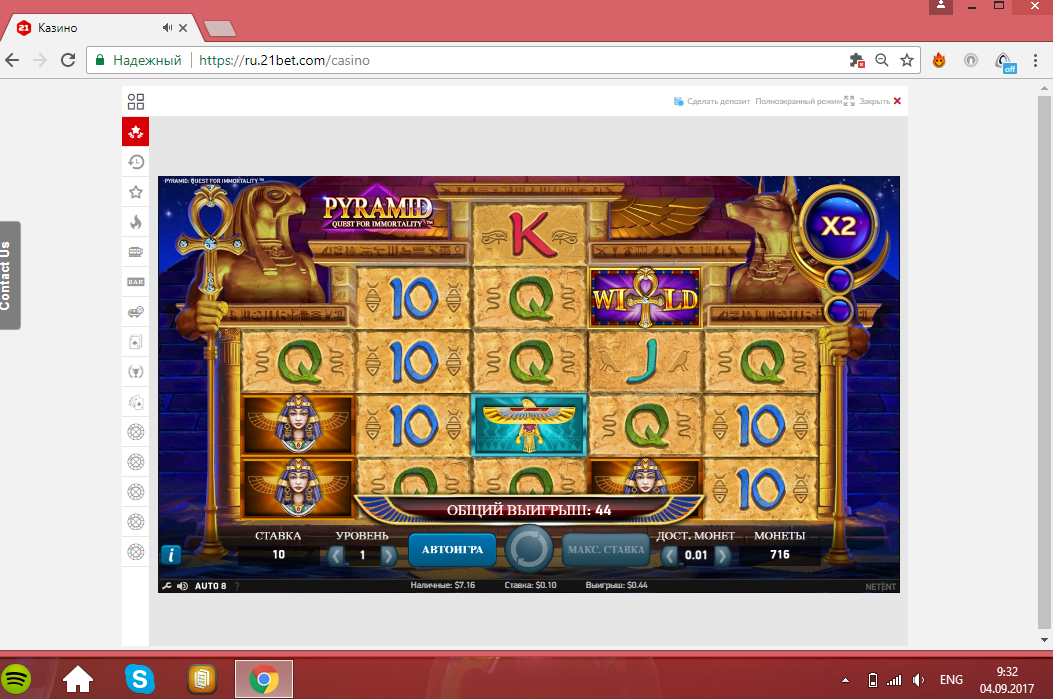Decrease coin value with left arrow
The image size is (1053, 699).
[x=670, y=555]
